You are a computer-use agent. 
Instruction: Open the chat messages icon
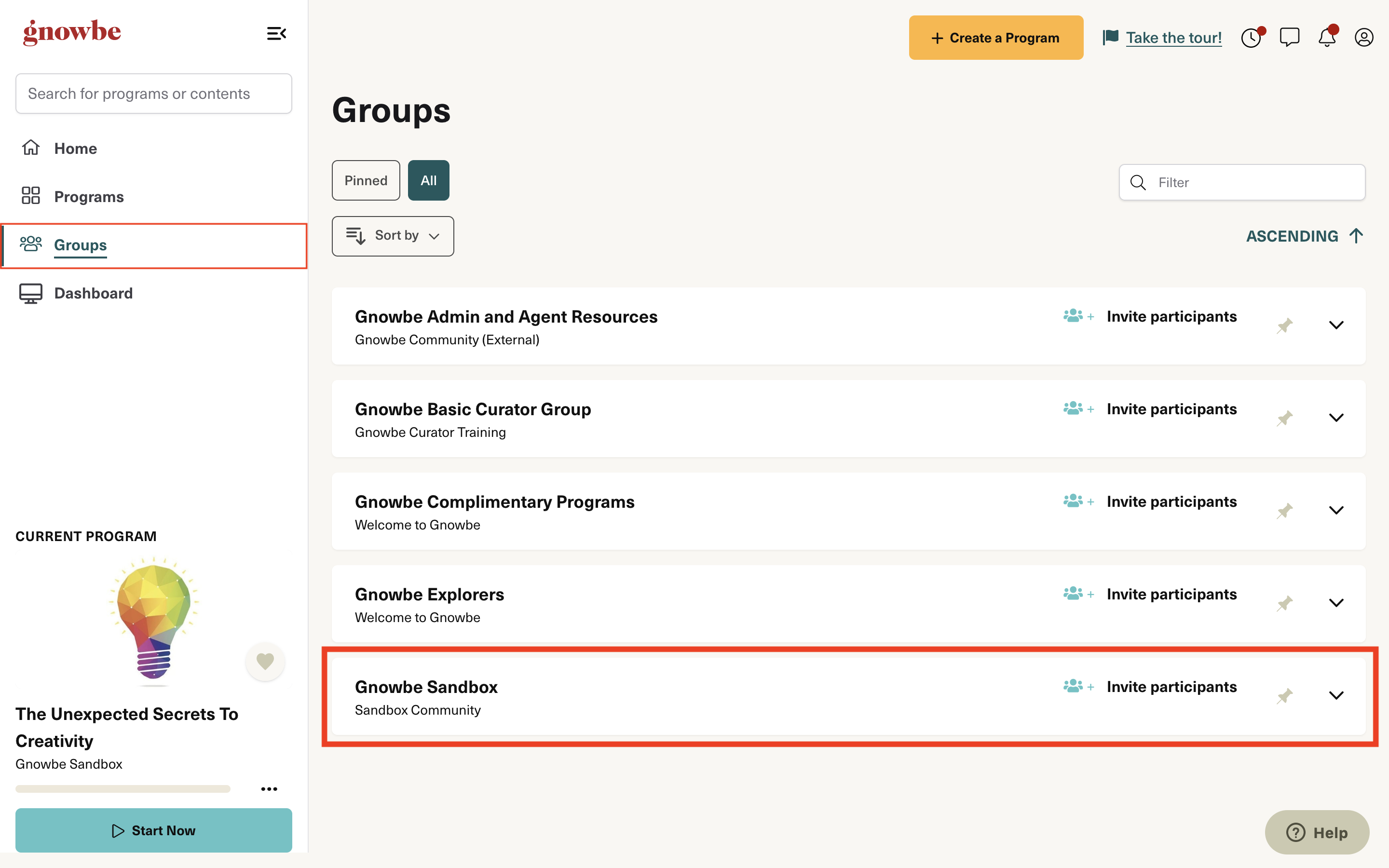1289,37
